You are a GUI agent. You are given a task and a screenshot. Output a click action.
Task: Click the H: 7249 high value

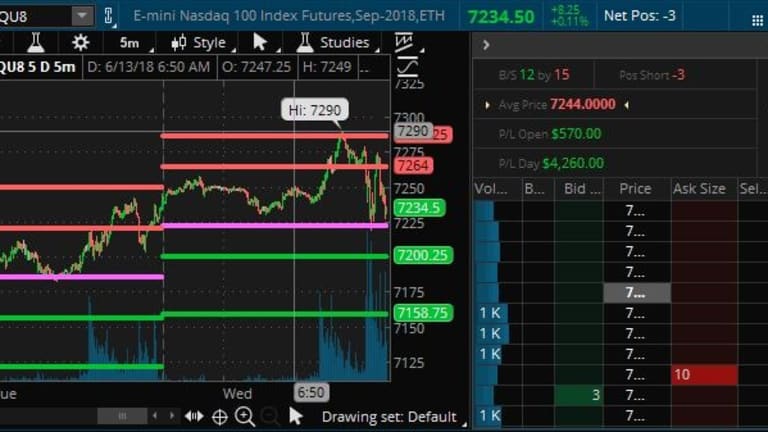(x=327, y=67)
